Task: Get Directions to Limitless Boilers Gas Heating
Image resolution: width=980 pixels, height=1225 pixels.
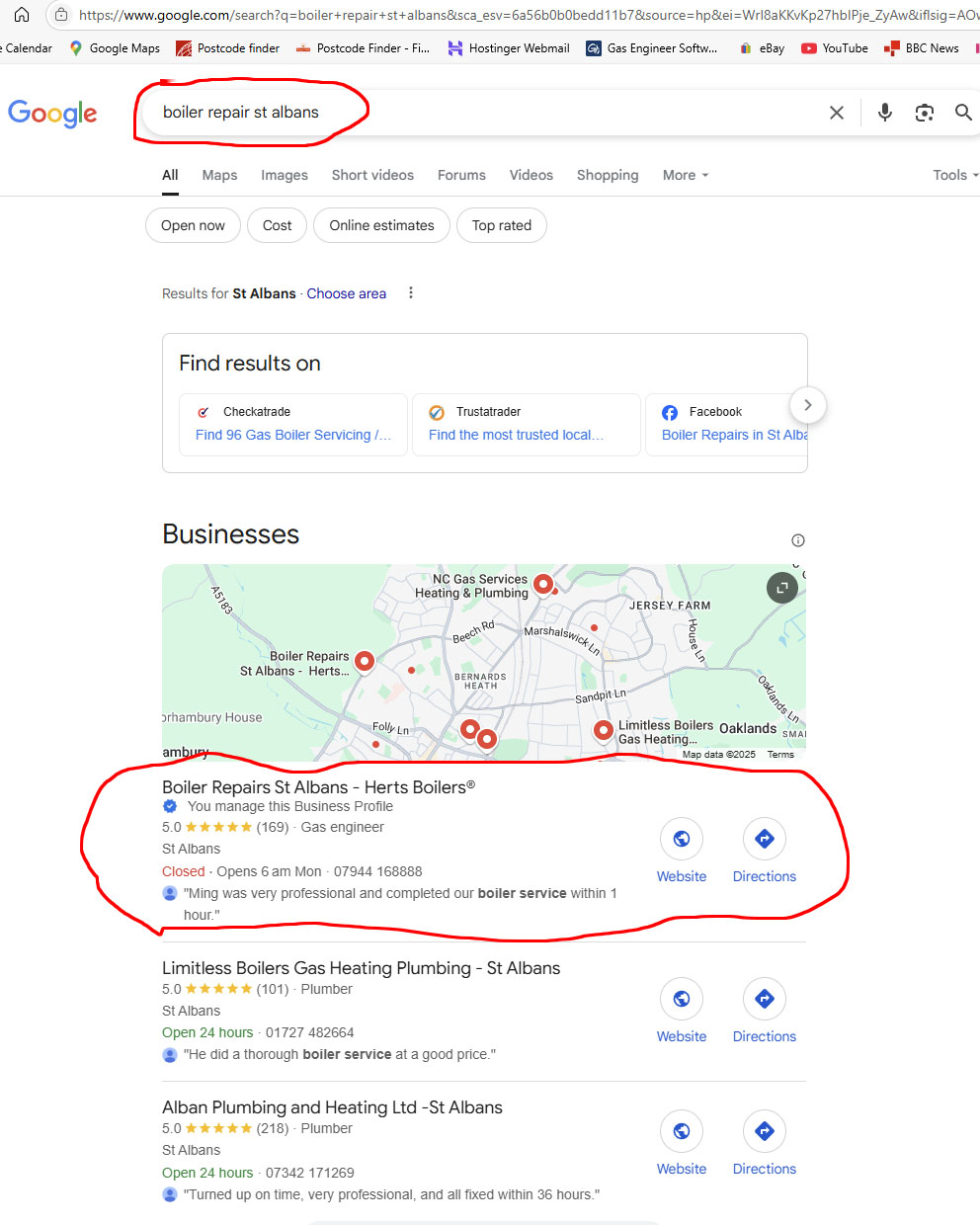Action: [x=764, y=1011]
